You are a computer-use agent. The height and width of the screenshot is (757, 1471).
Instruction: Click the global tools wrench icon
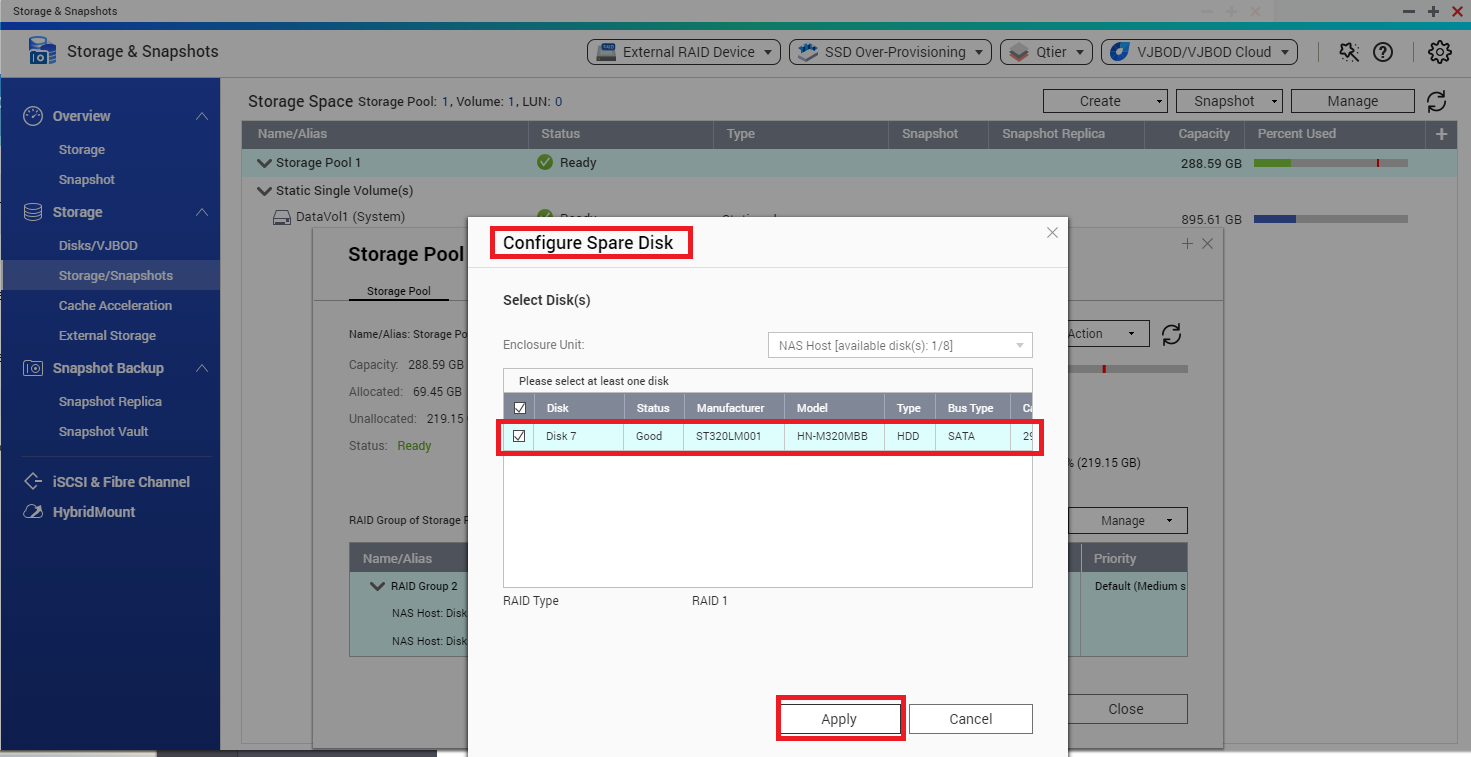coord(1349,52)
